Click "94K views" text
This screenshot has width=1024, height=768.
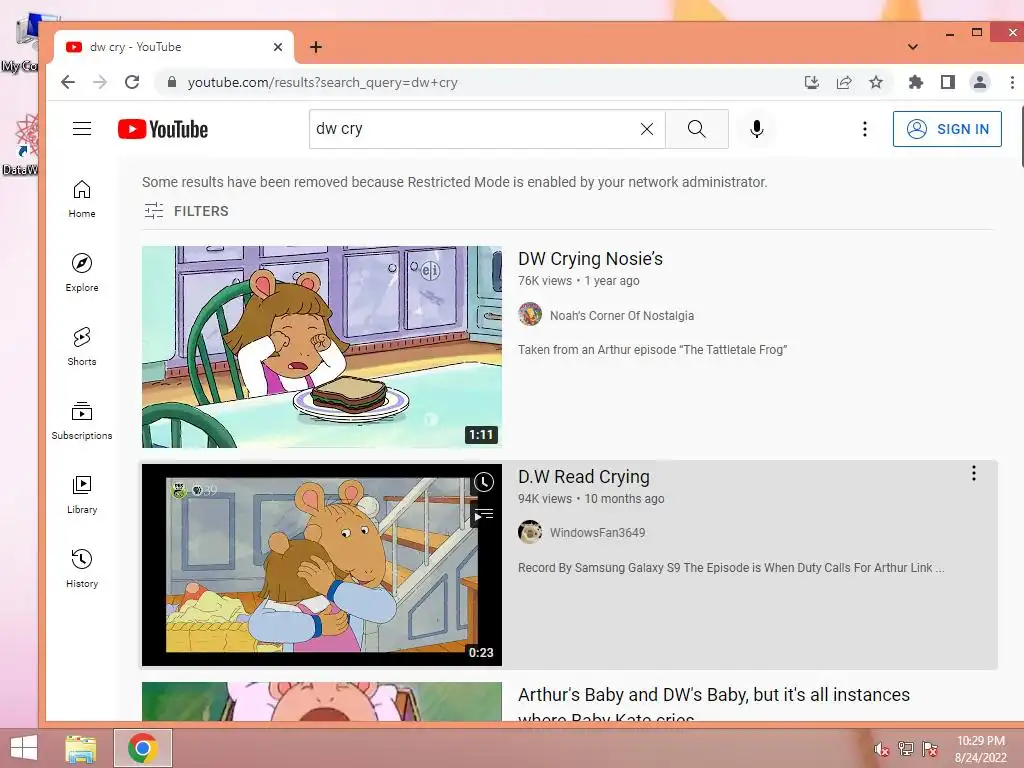[x=545, y=499]
